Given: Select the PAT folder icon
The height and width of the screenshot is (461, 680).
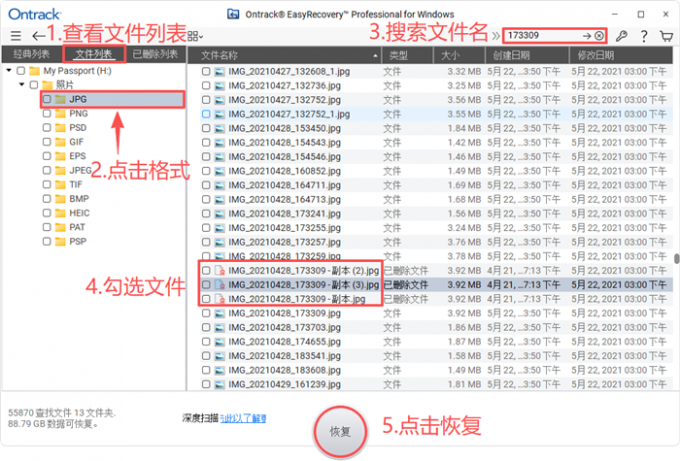Looking at the screenshot, I should click(x=60, y=227).
